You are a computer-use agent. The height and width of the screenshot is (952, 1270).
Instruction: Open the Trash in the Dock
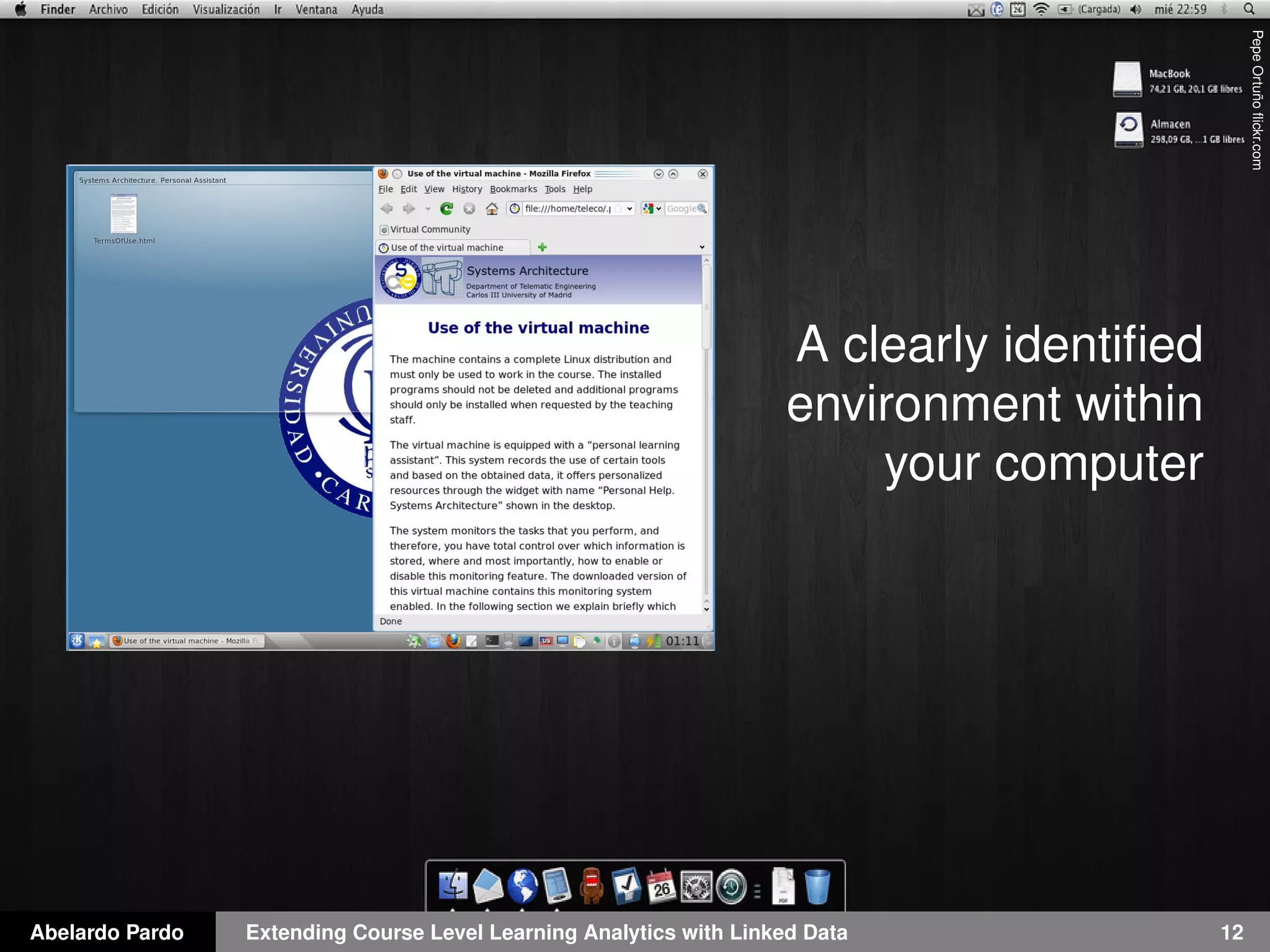(x=817, y=886)
